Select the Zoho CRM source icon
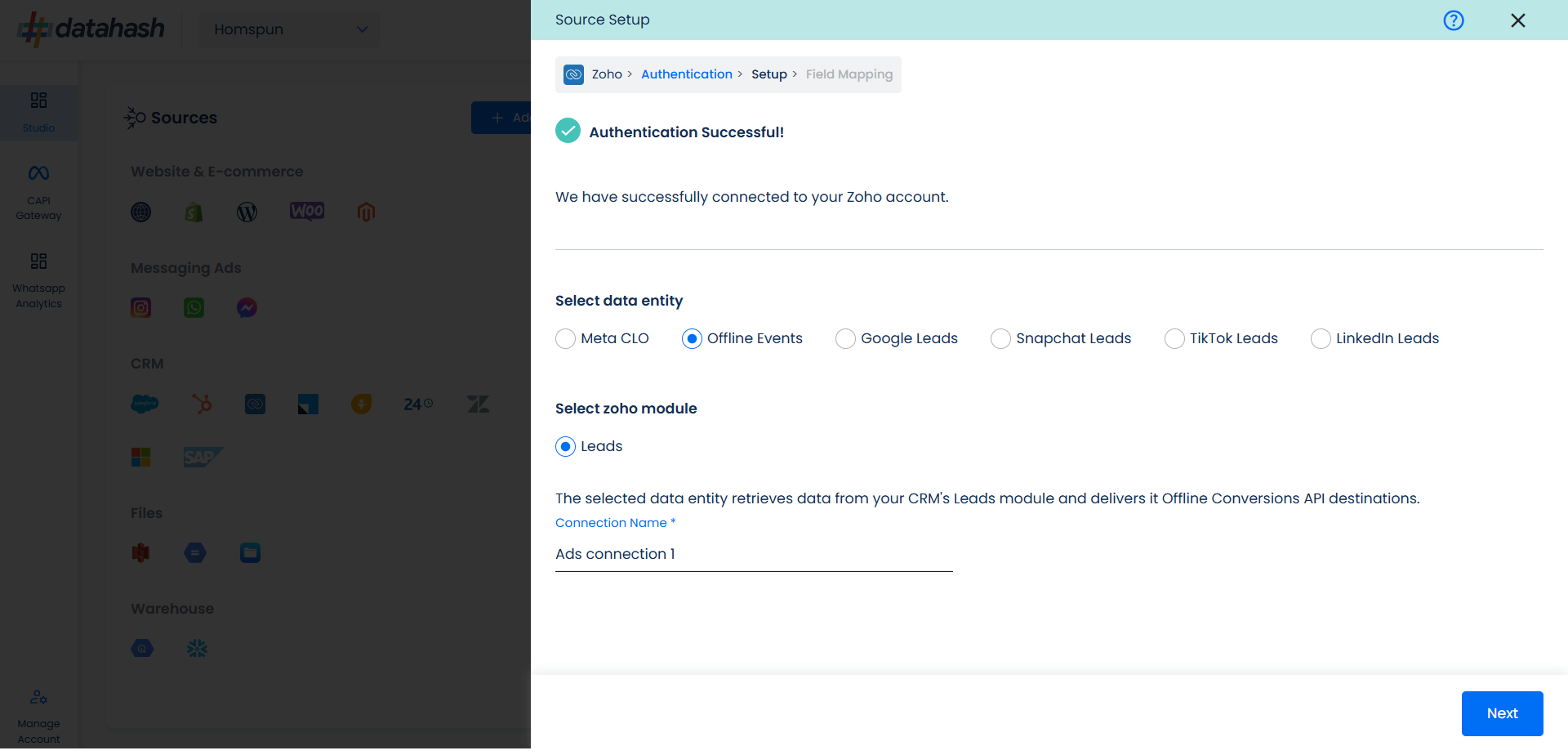This screenshot has width=1568, height=755. click(x=255, y=404)
